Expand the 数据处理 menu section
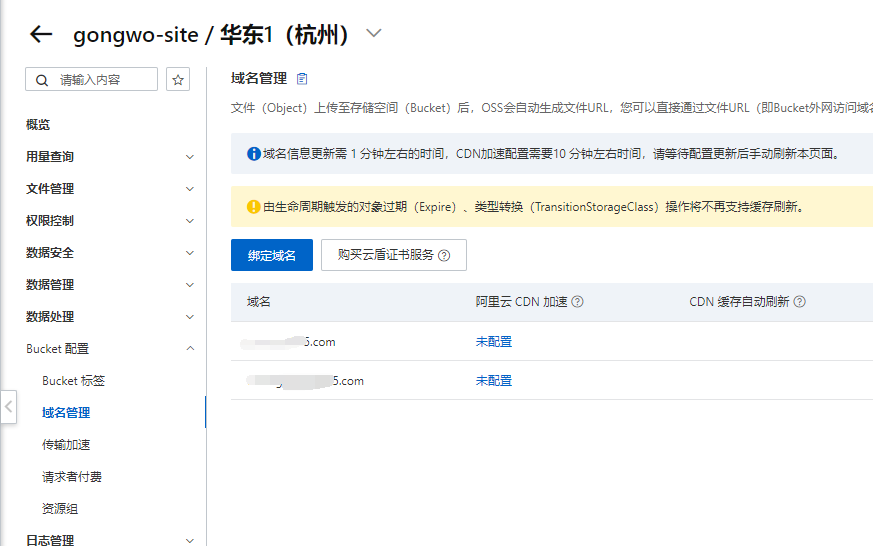The image size is (873, 546). (x=110, y=317)
